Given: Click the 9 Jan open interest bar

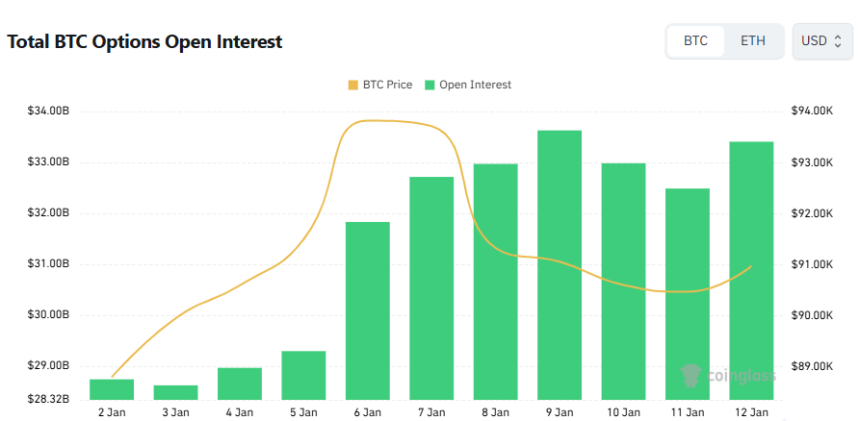Looking at the screenshot, I should 559,265.
